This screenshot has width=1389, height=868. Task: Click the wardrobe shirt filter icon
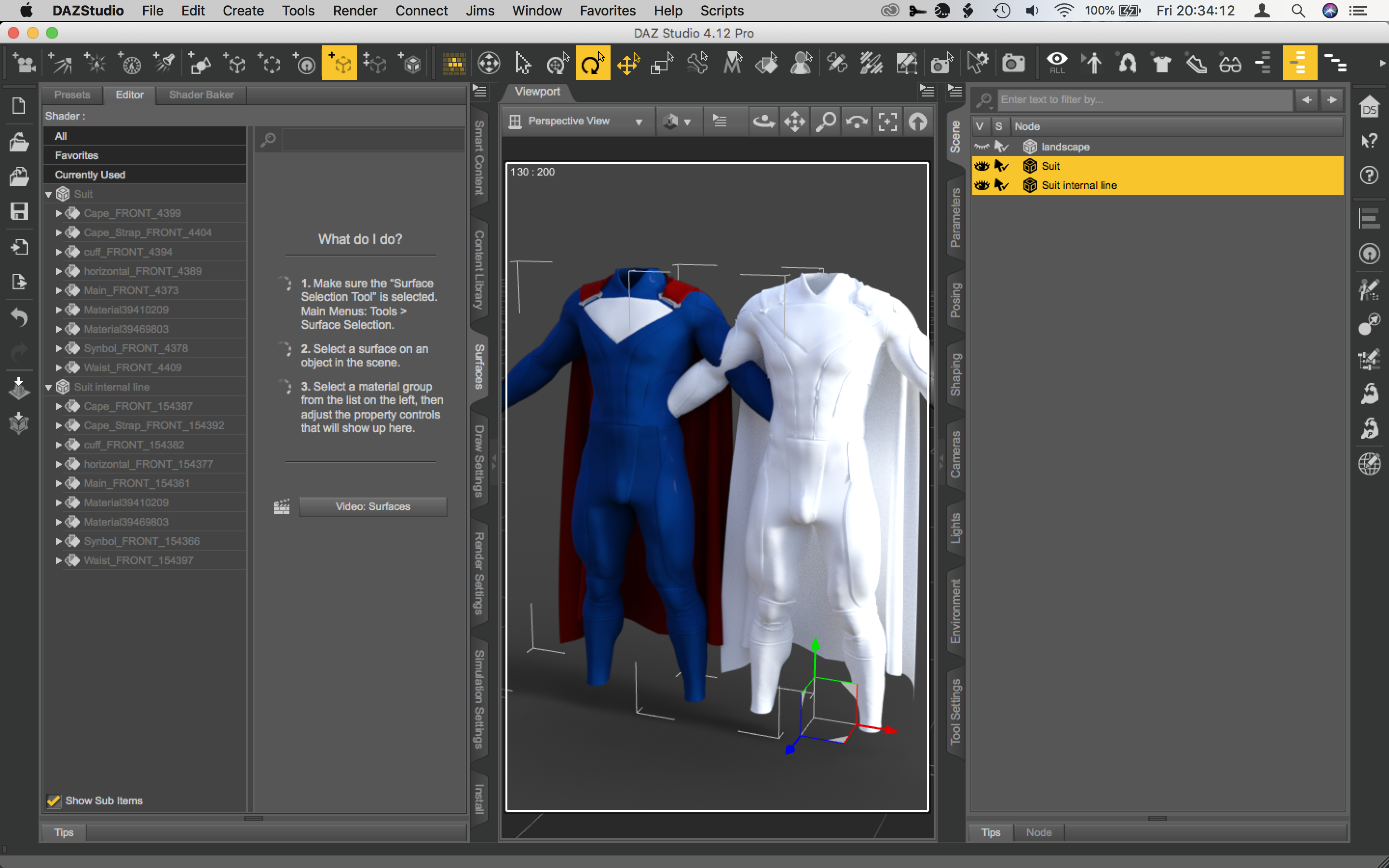click(x=1161, y=63)
